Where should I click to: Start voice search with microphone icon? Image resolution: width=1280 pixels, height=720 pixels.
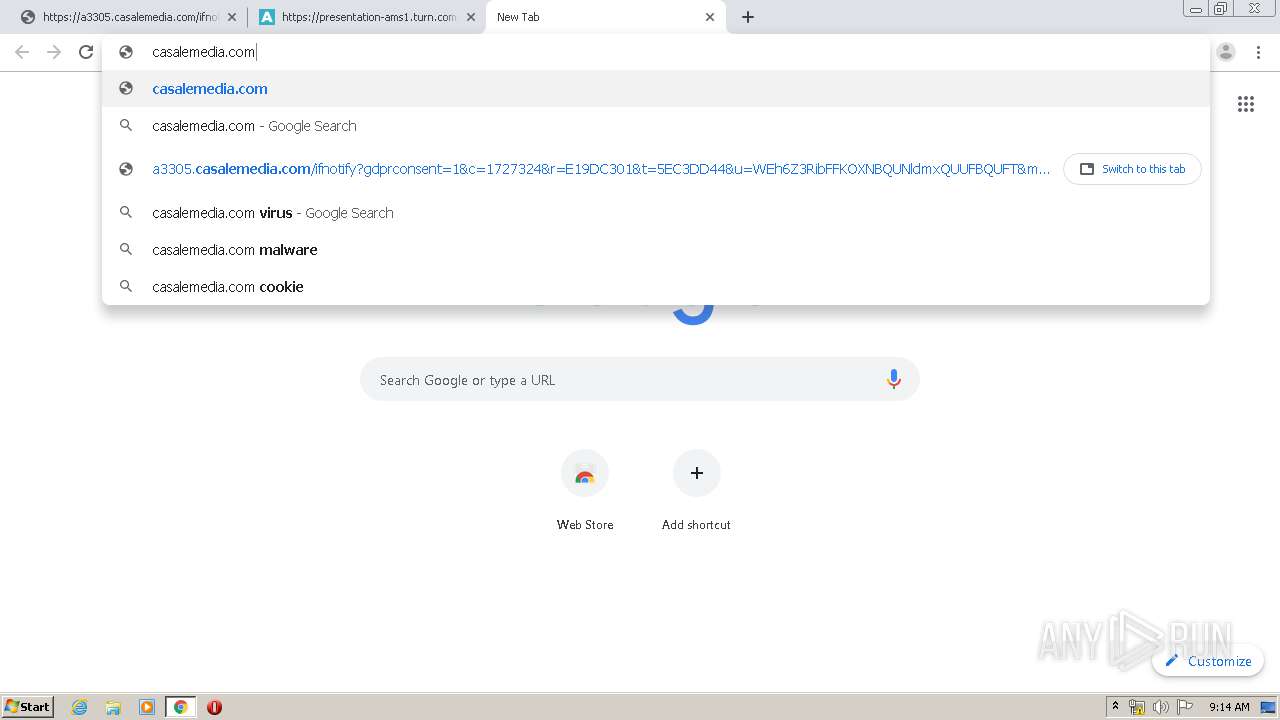pyautogui.click(x=894, y=380)
